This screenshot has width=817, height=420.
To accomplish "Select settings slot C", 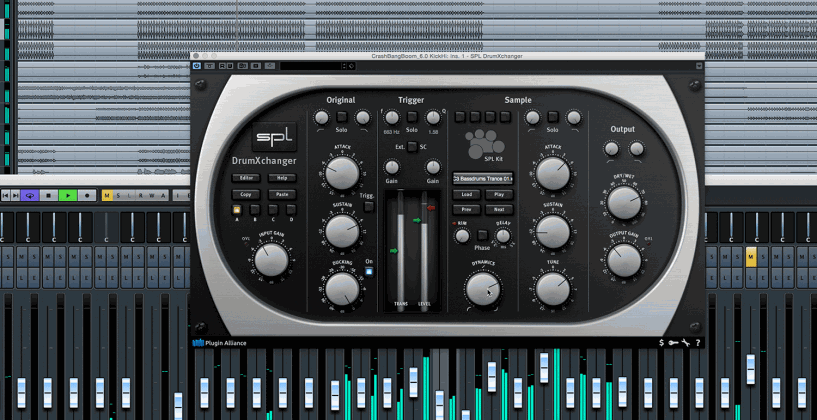I will click(273, 210).
